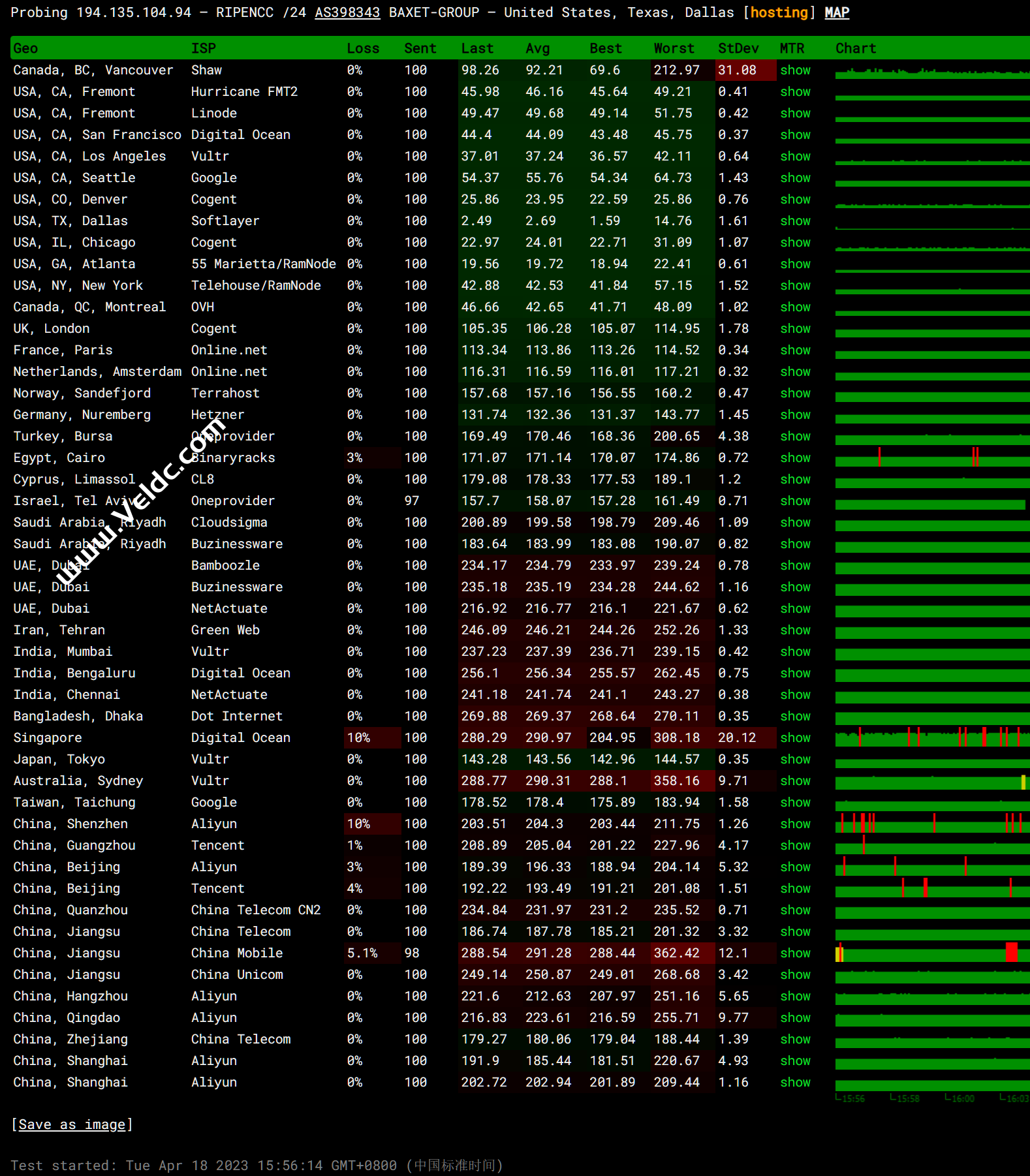Show MTR for Chicago Cogent row
The image size is (1030, 1176).
pos(795,242)
